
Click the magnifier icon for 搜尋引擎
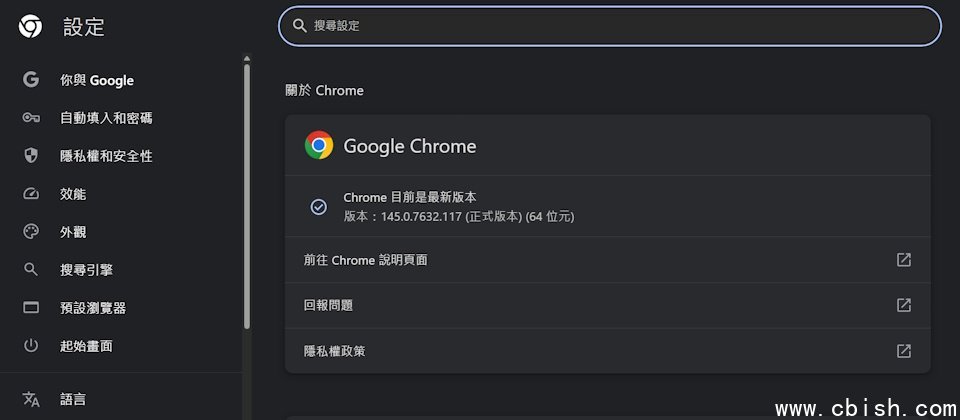pyautogui.click(x=31, y=270)
